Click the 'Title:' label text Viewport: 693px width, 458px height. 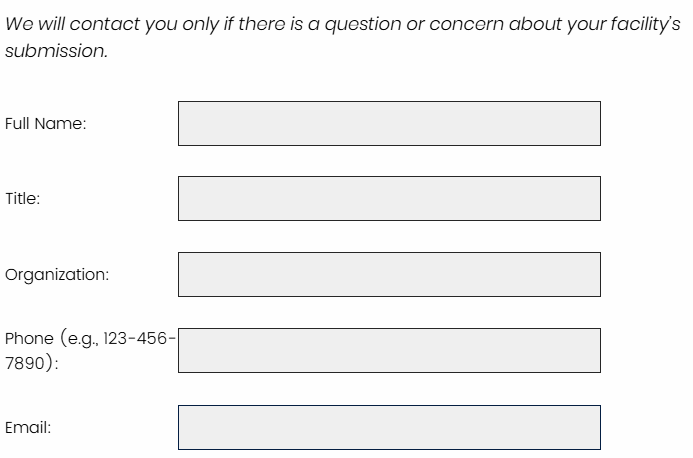coord(23,198)
